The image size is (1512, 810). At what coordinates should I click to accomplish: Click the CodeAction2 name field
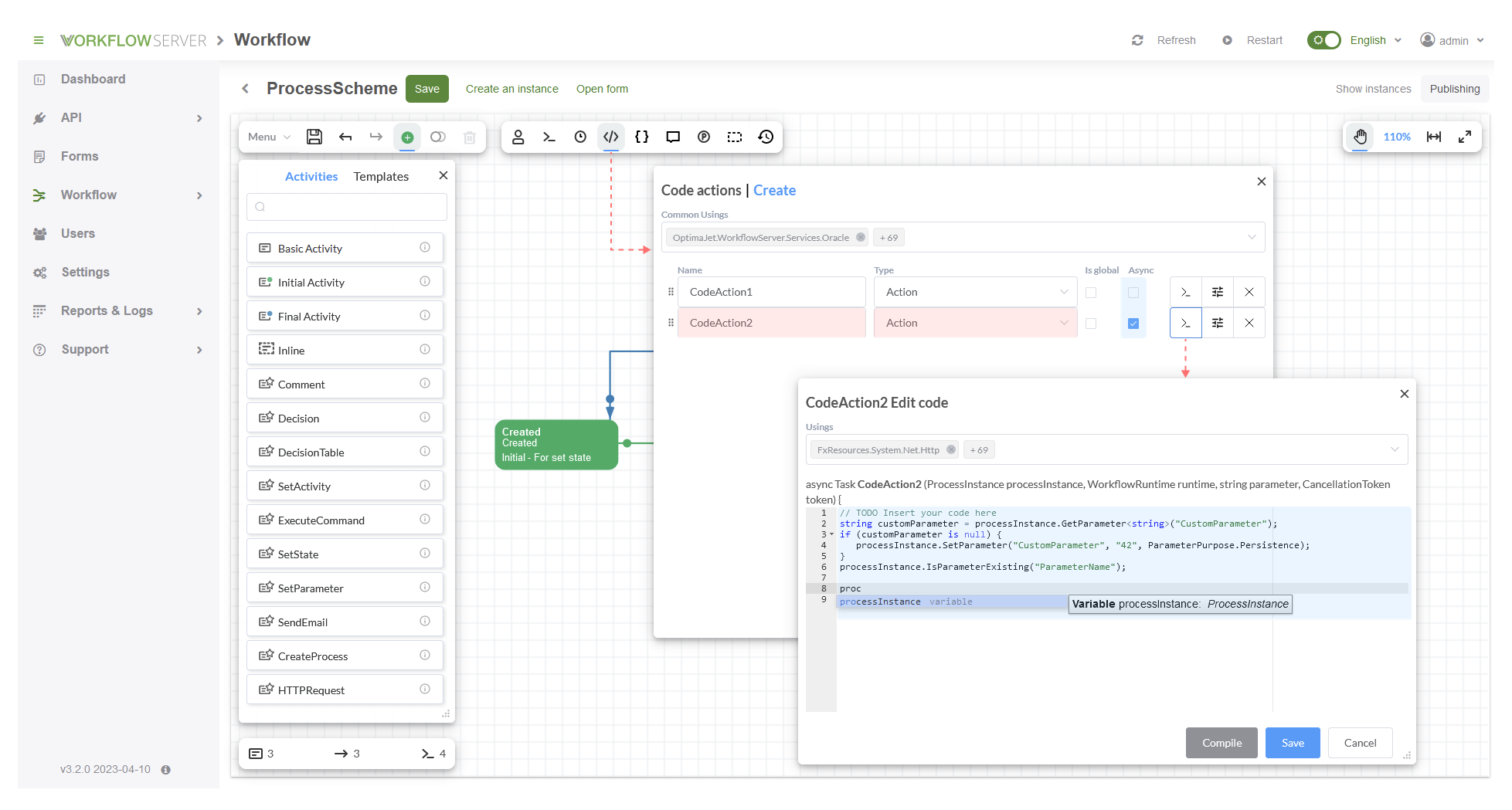tap(772, 323)
